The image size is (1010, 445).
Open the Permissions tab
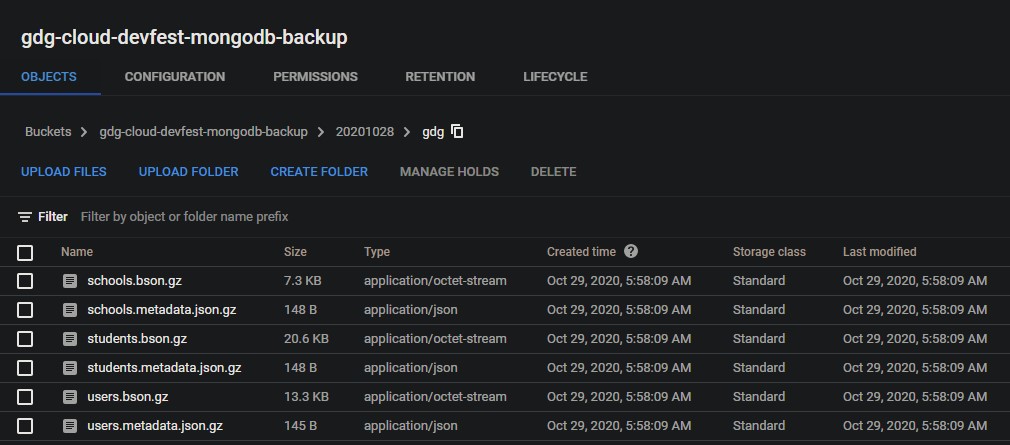click(x=315, y=77)
